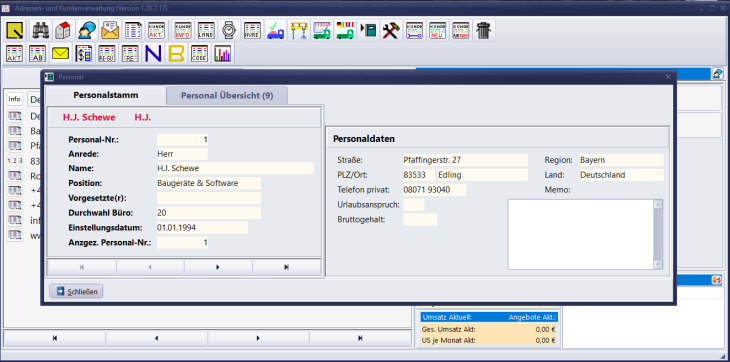Open the wristwatch time-tracking icon
Viewport: 730px width, 362px height.
228,30
